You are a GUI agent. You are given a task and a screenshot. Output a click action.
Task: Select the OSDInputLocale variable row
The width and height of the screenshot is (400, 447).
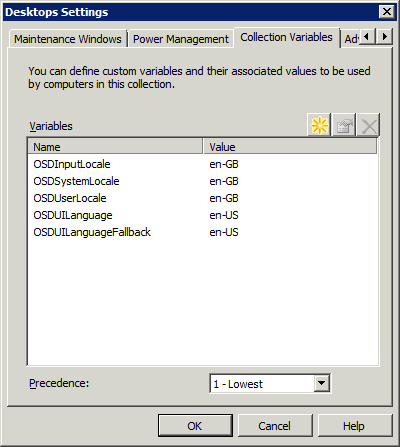click(203, 164)
